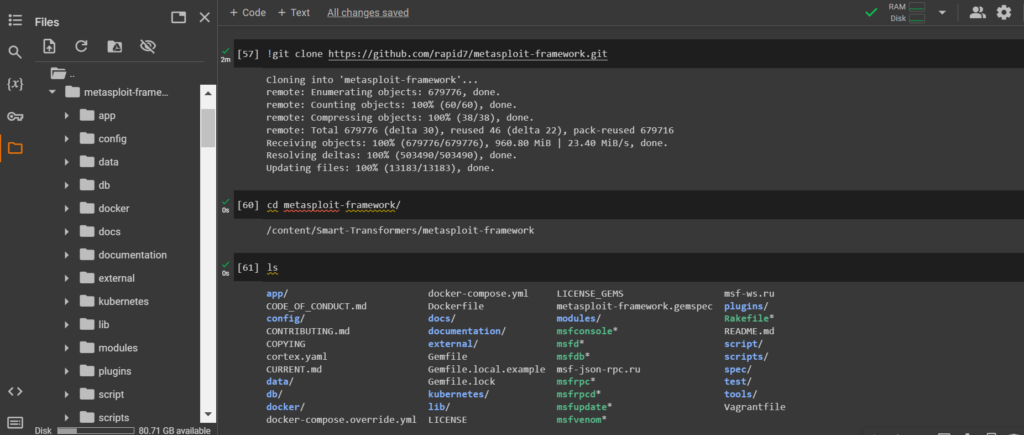Image resolution: width=1024 pixels, height=435 pixels.
Task: Click 'Gemfile.lock' in ls output
Action: click(x=461, y=381)
